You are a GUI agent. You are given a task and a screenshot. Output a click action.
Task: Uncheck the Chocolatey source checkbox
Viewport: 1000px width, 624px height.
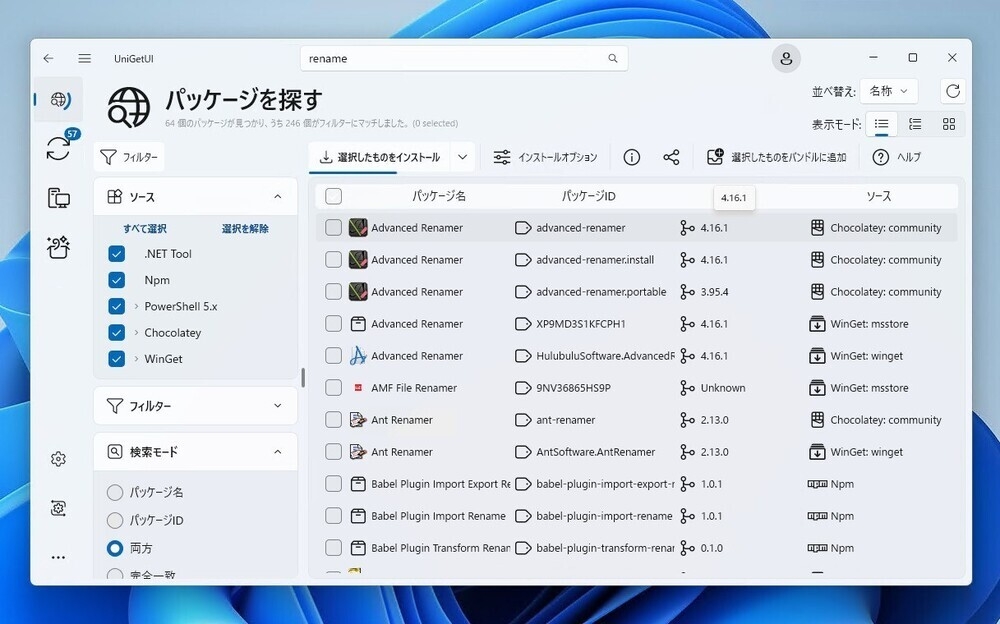(x=117, y=332)
